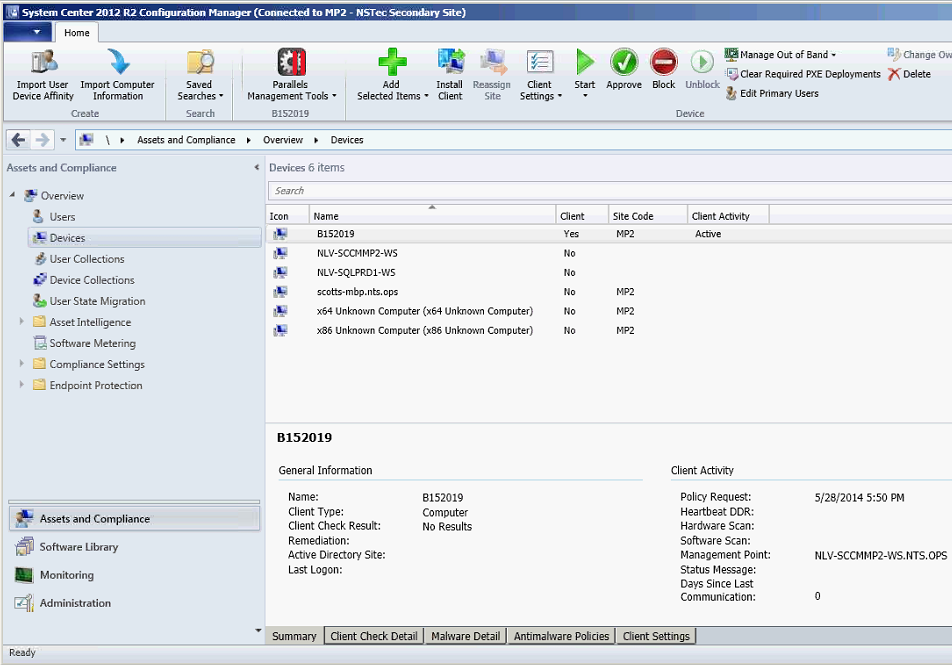Image resolution: width=952 pixels, height=665 pixels.
Task: Expand the Compliance Settings folder
Action: (x=21, y=363)
